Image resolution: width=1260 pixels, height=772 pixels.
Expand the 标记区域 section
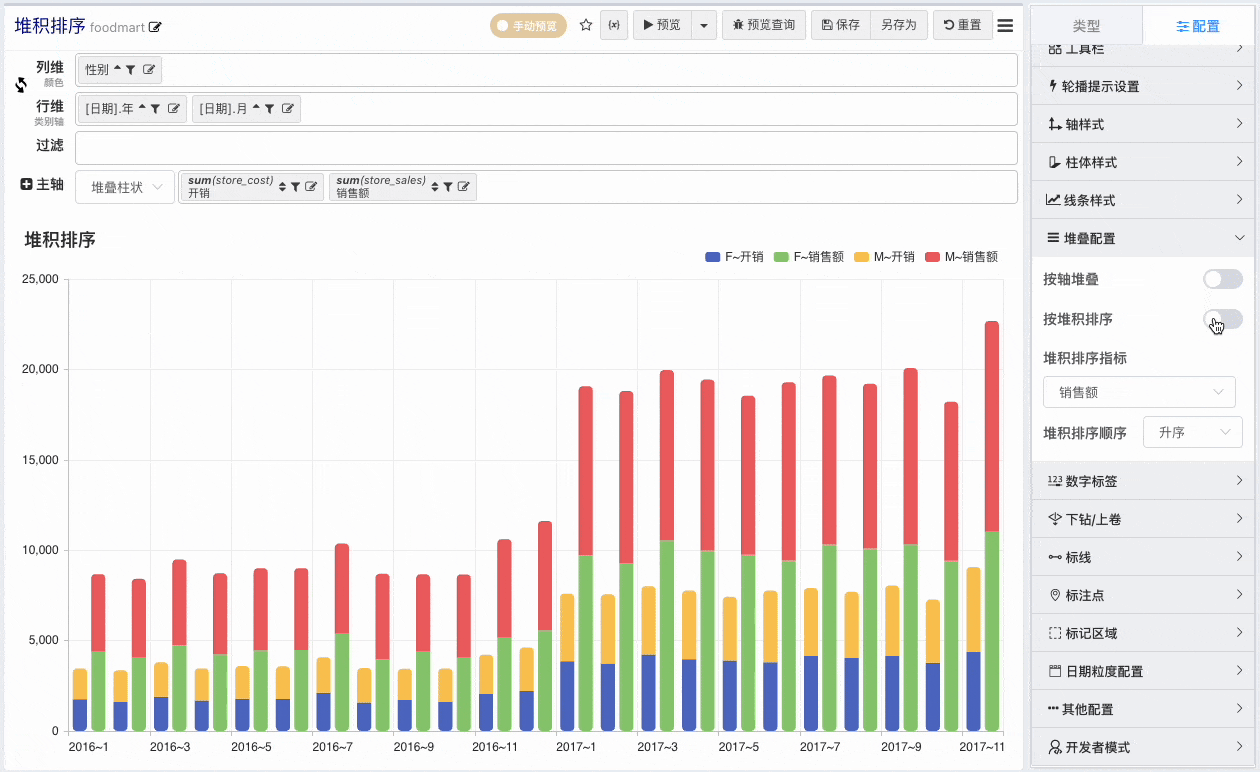tap(1145, 633)
